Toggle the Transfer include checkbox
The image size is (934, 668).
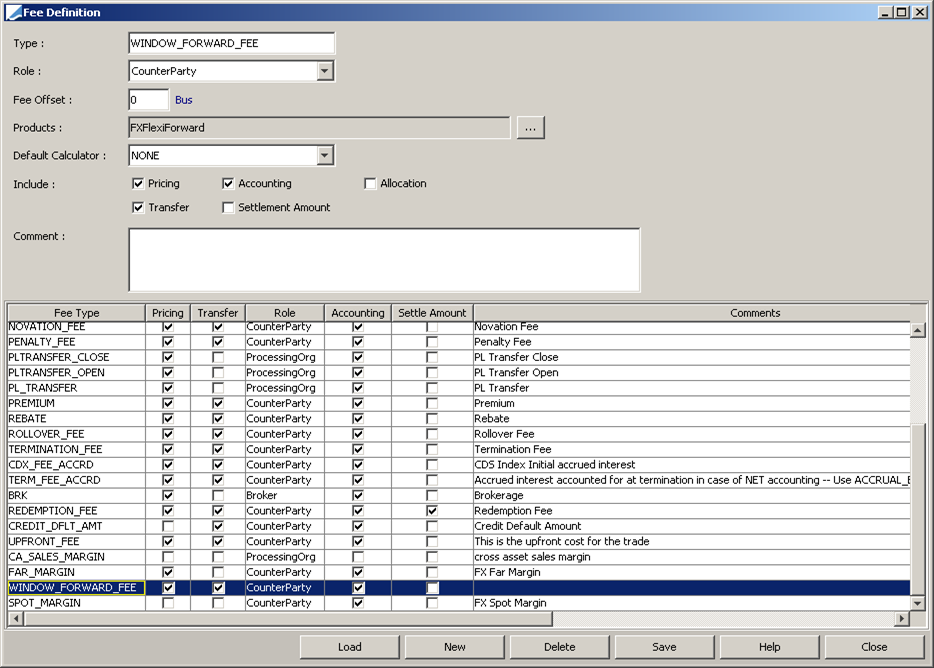click(x=138, y=207)
